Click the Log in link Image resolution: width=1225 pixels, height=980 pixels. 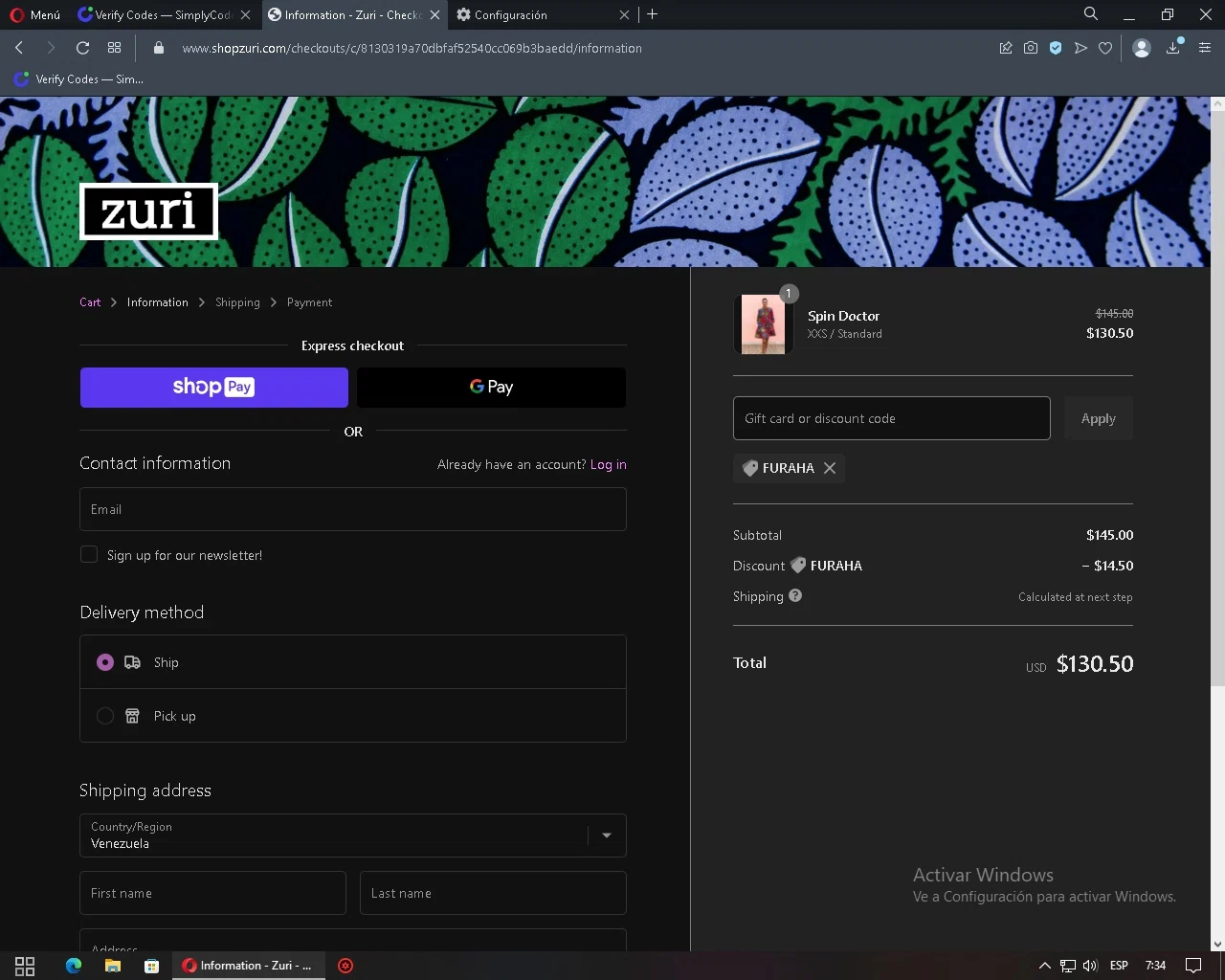(609, 464)
